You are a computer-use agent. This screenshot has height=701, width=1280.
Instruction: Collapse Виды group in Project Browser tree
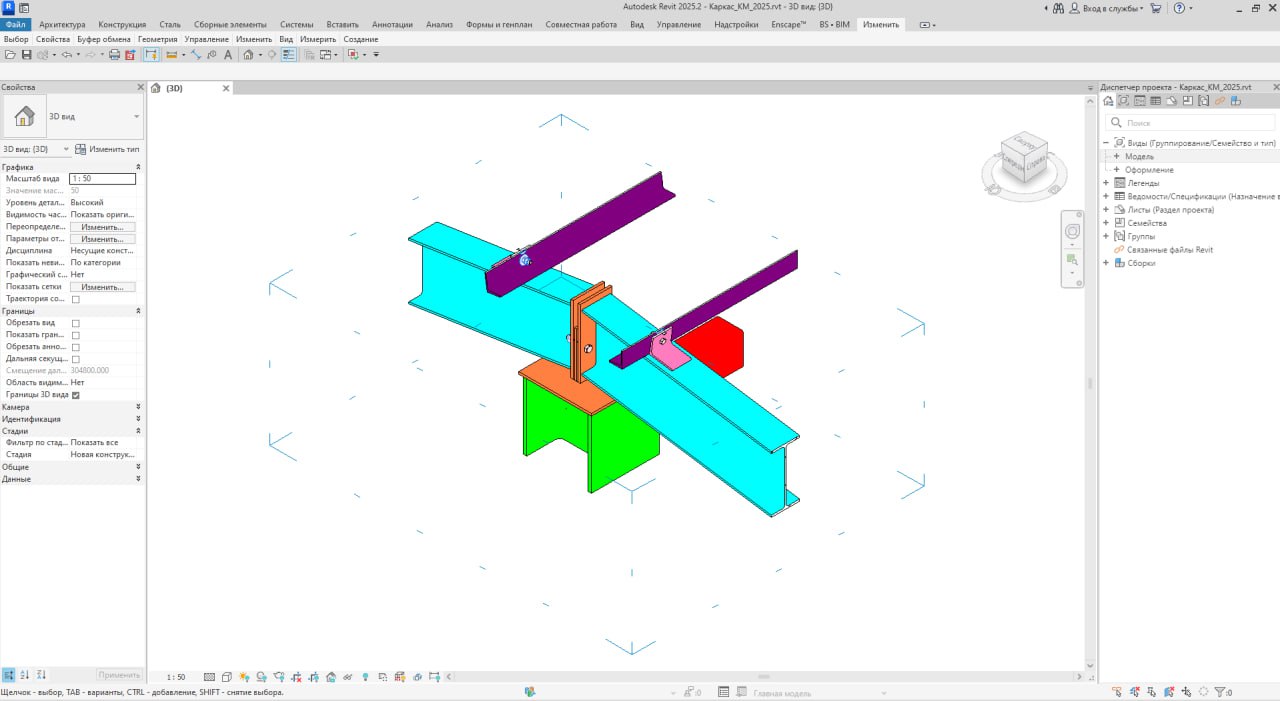click(1106, 142)
